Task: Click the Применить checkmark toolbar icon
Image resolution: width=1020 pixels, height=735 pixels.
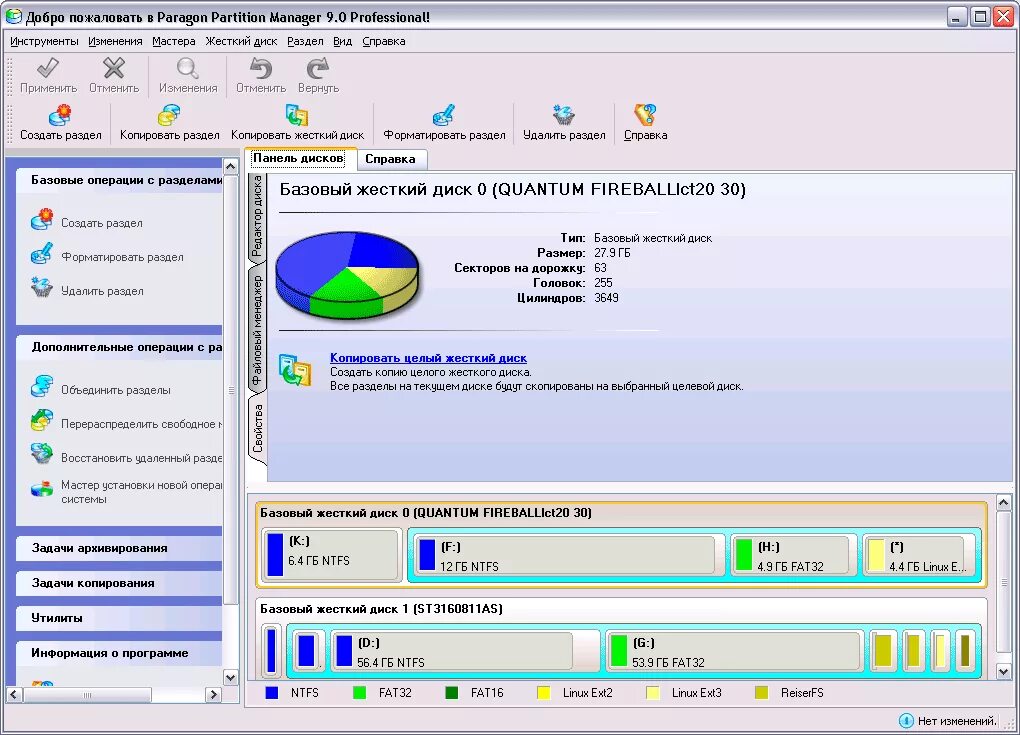Action: (x=48, y=68)
